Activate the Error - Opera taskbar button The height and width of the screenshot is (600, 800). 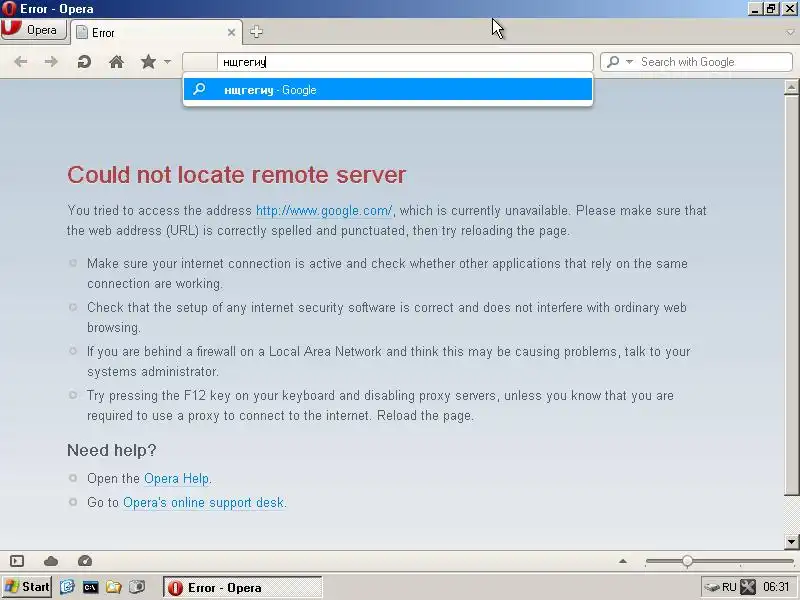(243, 587)
